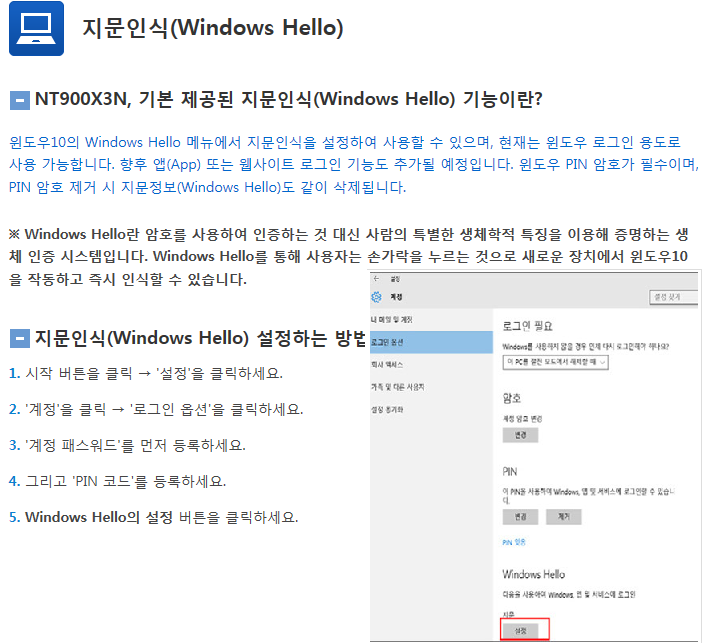
Task: Click the blue Windows 10 intro paragraph
Action: coord(354,165)
